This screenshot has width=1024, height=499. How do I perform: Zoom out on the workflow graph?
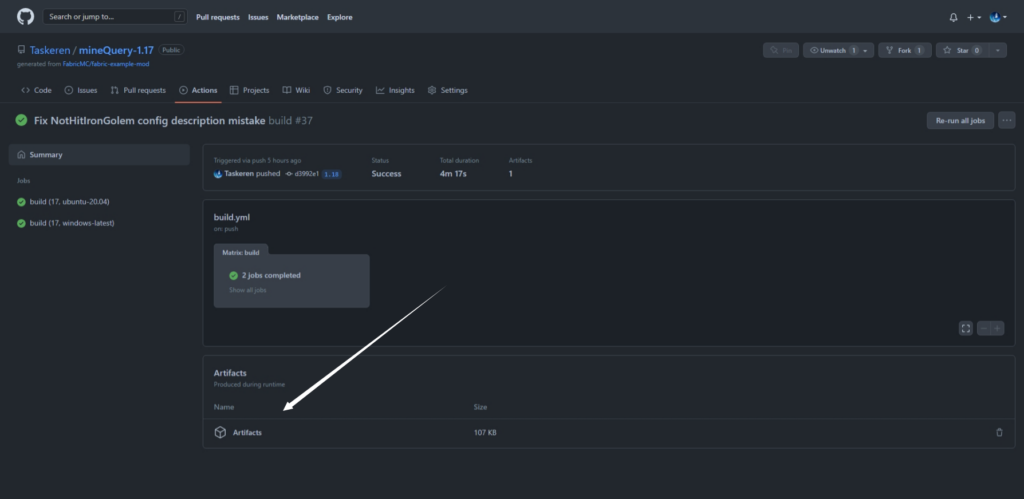(x=984, y=327)
